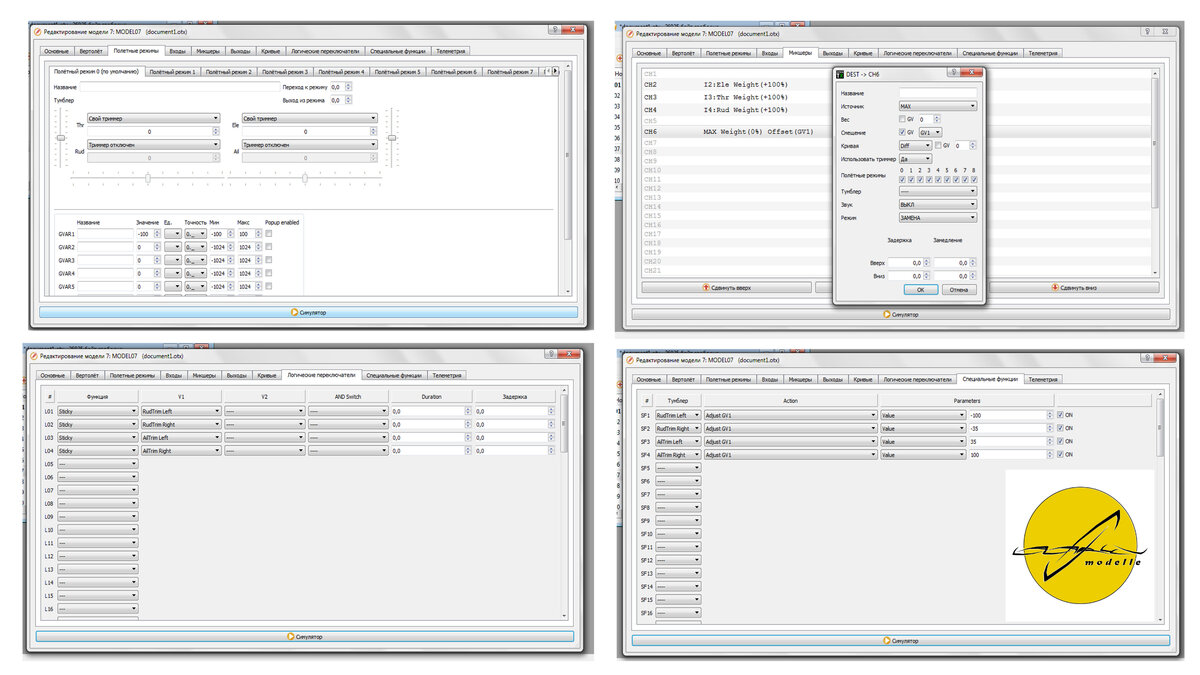Open Кривые tab in logical switches window
The height and width of the screenshot is (675, 1200).
267,375
